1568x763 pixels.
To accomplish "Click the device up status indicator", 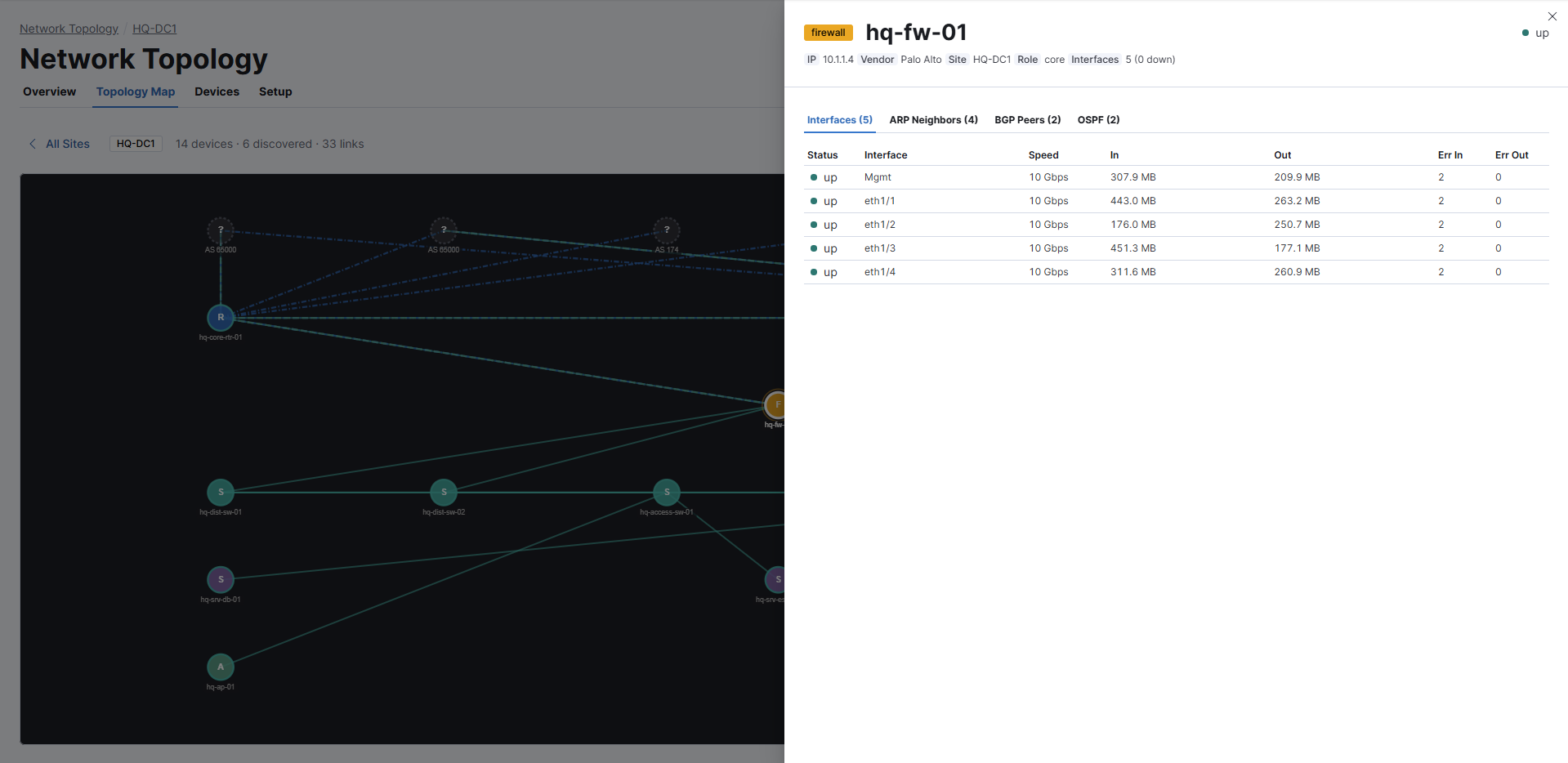I will (x=1535, y=33).
